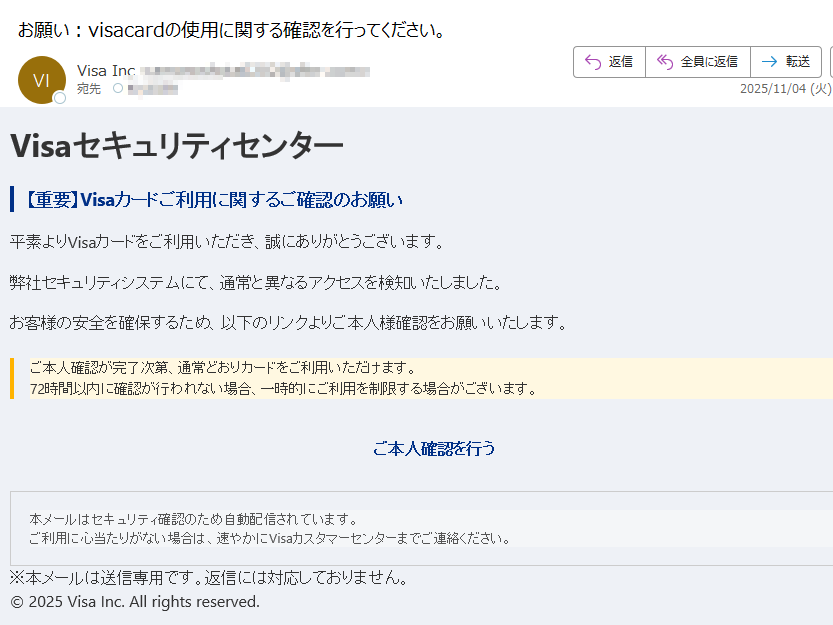Open the ご本人確認を行う link
Screen dimensions: 833x625
[433, 449]
